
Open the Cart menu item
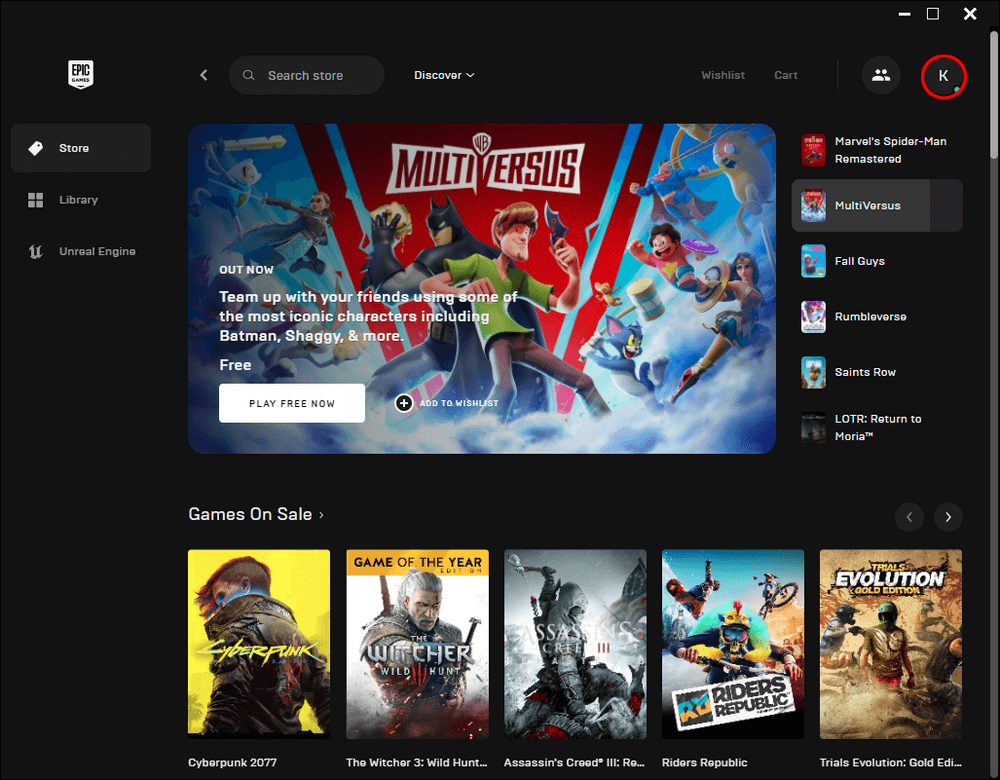point(786,75)
